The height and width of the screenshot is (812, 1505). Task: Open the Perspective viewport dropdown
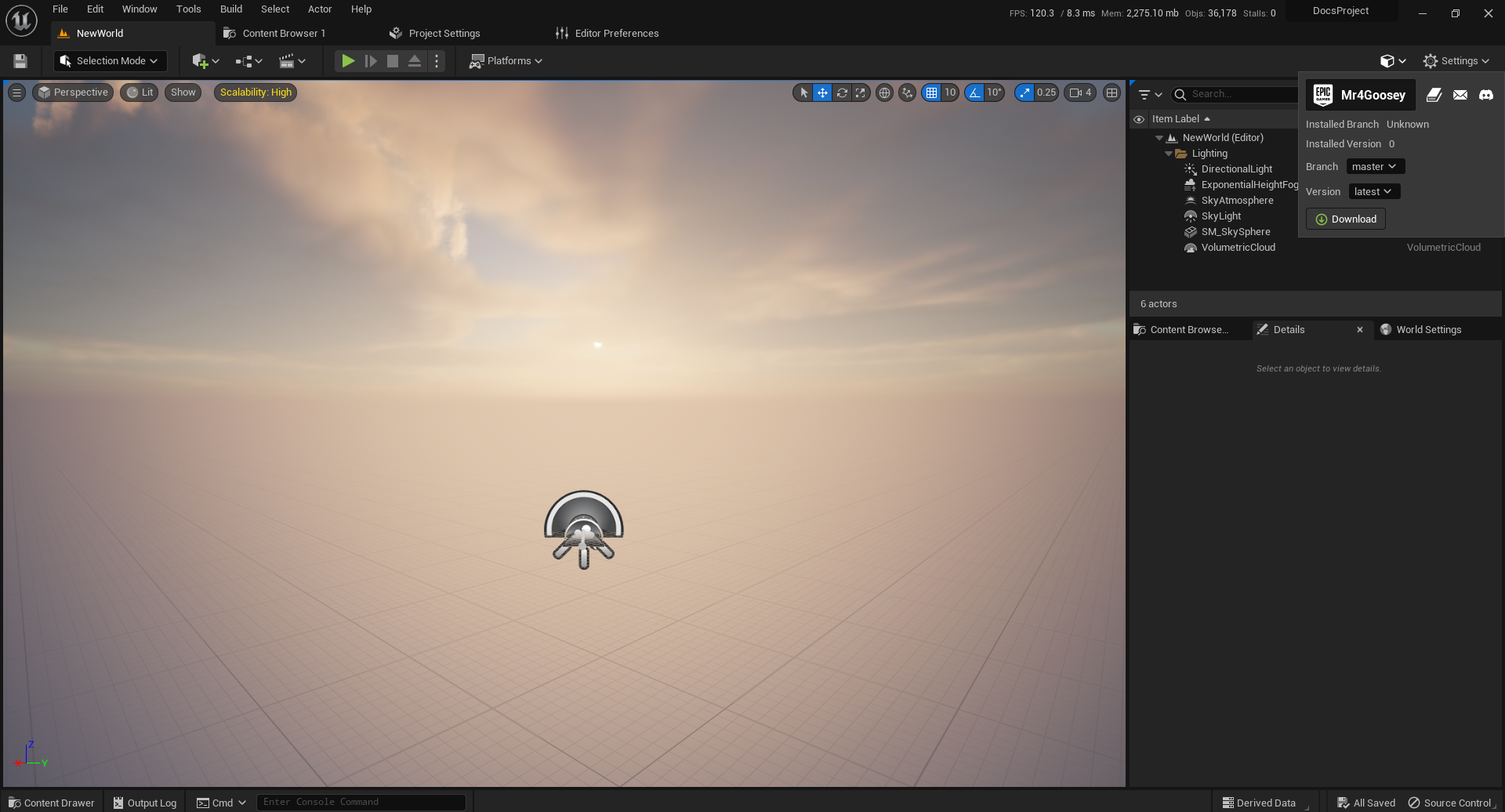point(73,92)
